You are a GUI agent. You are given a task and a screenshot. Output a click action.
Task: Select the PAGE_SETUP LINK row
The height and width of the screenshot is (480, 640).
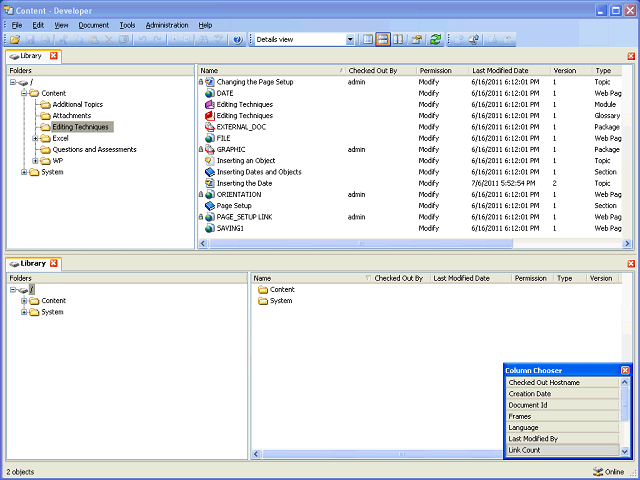(x=410, y=217)
